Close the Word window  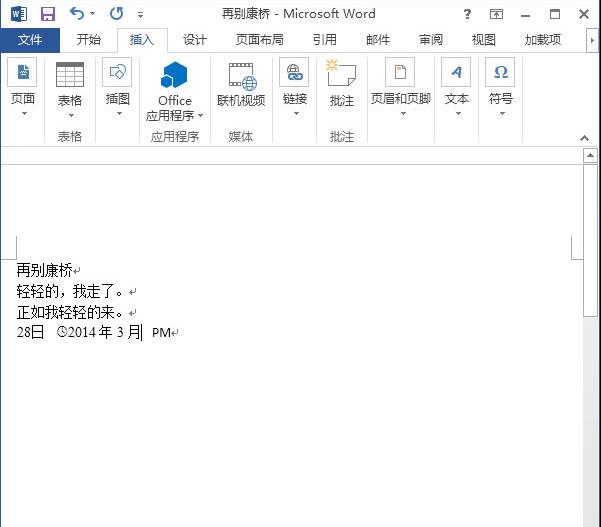(584, 14)
